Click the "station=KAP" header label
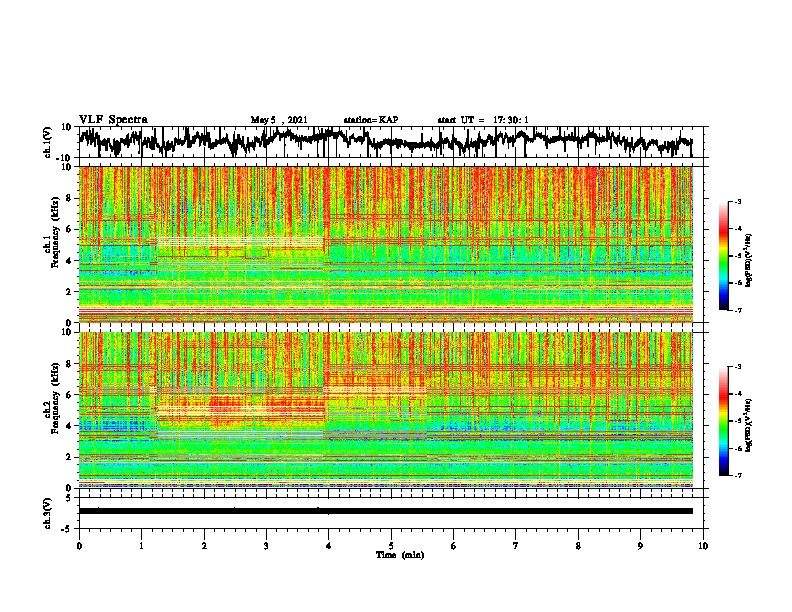This screenshot has width=792, height=612. (371, 120)
